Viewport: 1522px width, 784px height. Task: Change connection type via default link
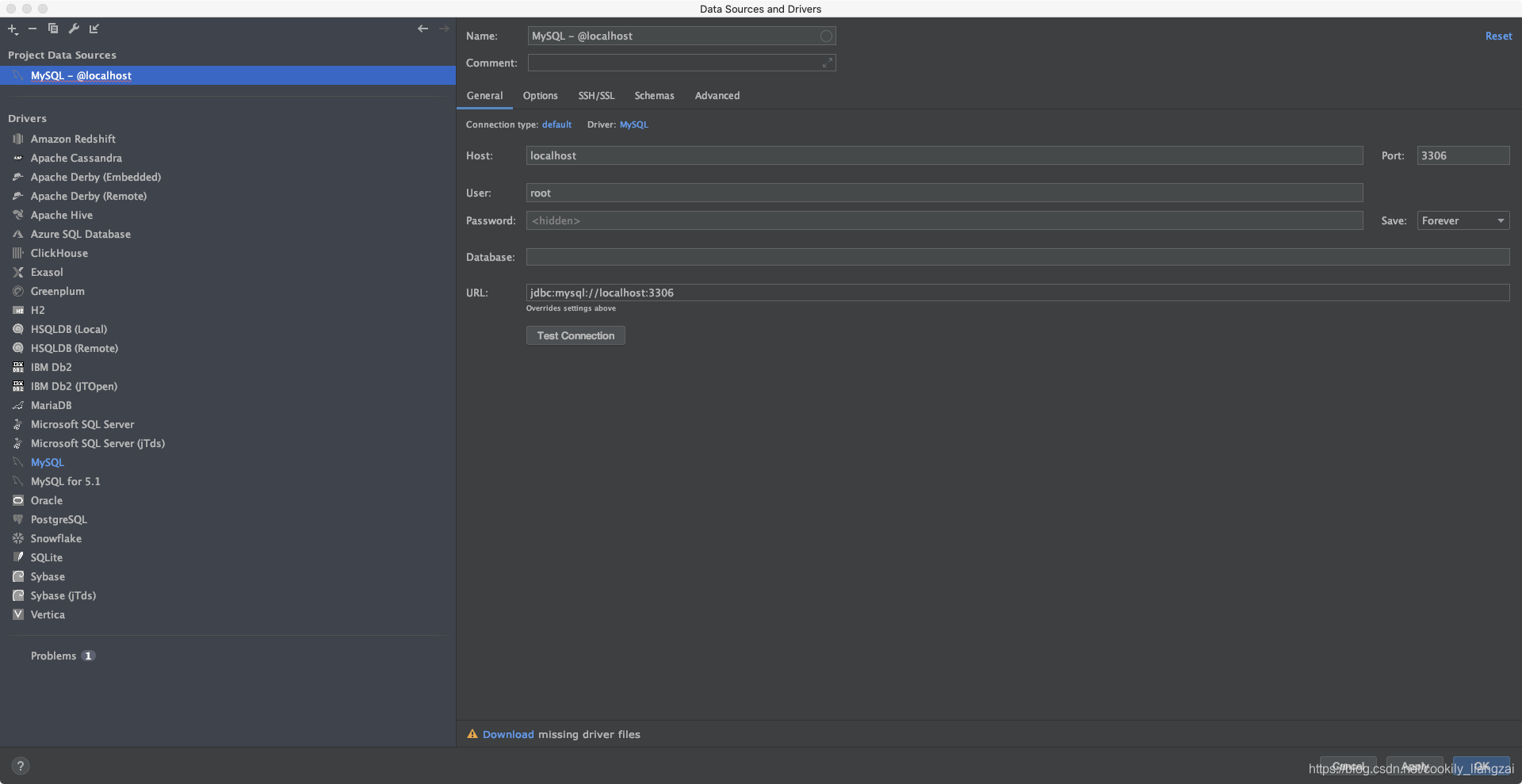(x=556, y=124)
